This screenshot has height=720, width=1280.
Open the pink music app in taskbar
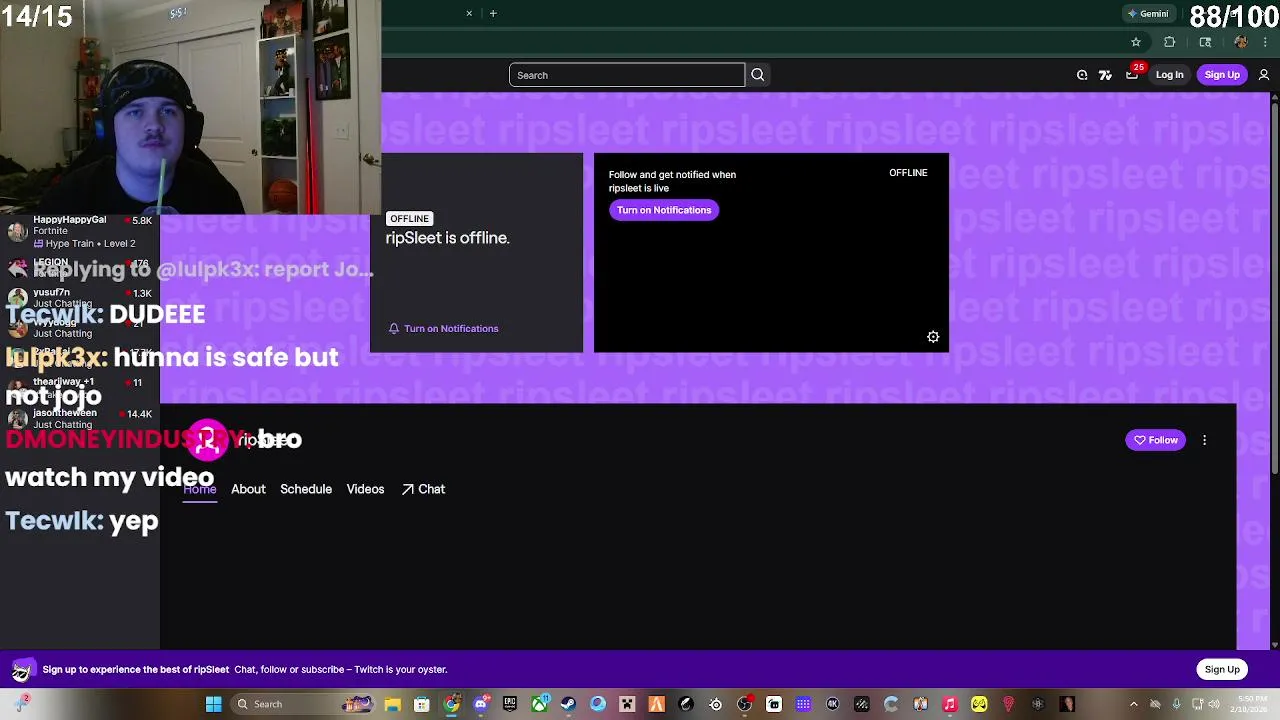(x=949, y=704)
